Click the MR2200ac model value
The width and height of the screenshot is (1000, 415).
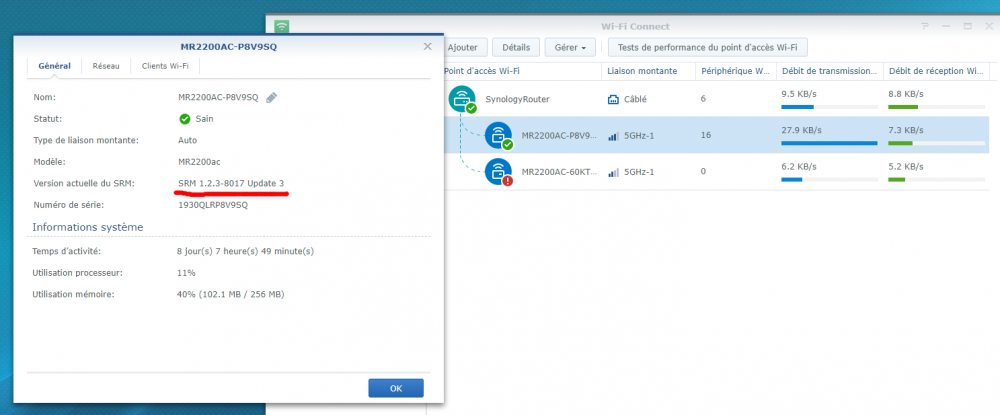(x=200, y=162)
